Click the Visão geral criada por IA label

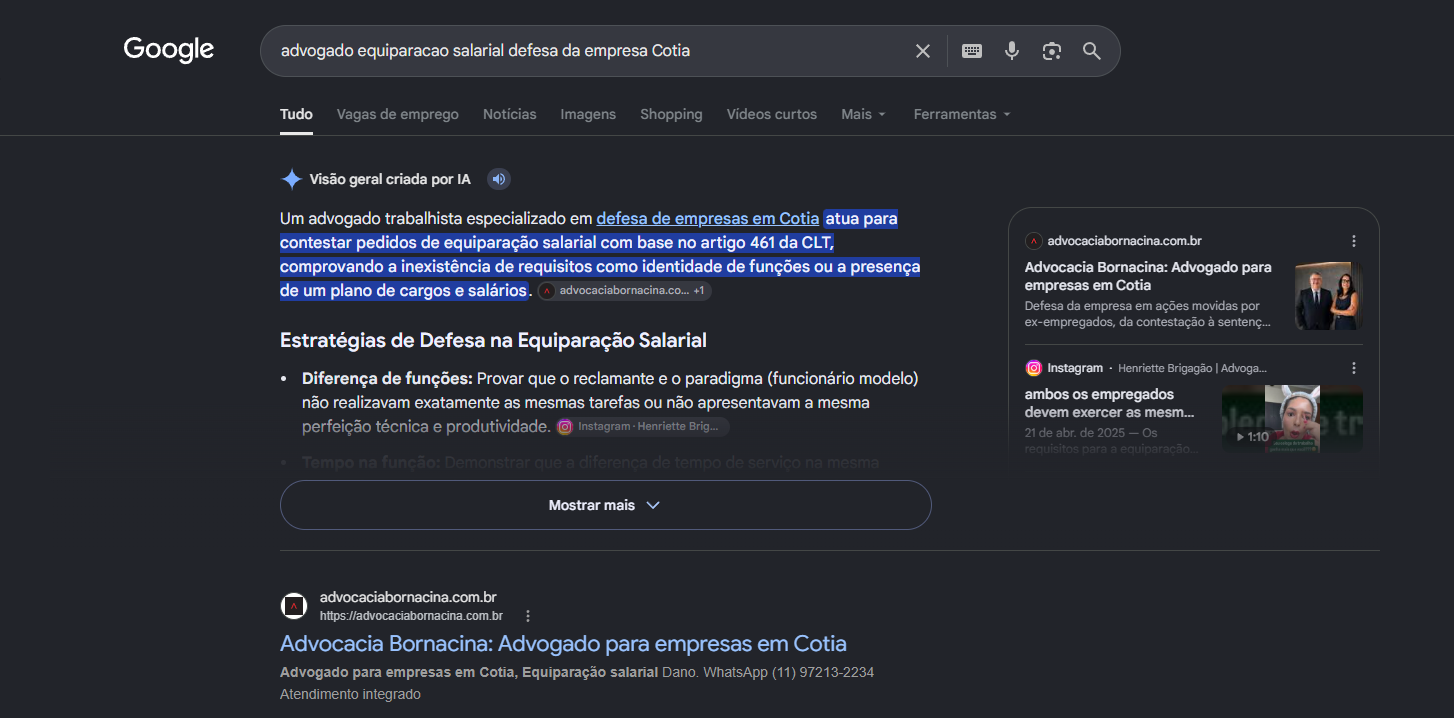(x=390, y=179)
